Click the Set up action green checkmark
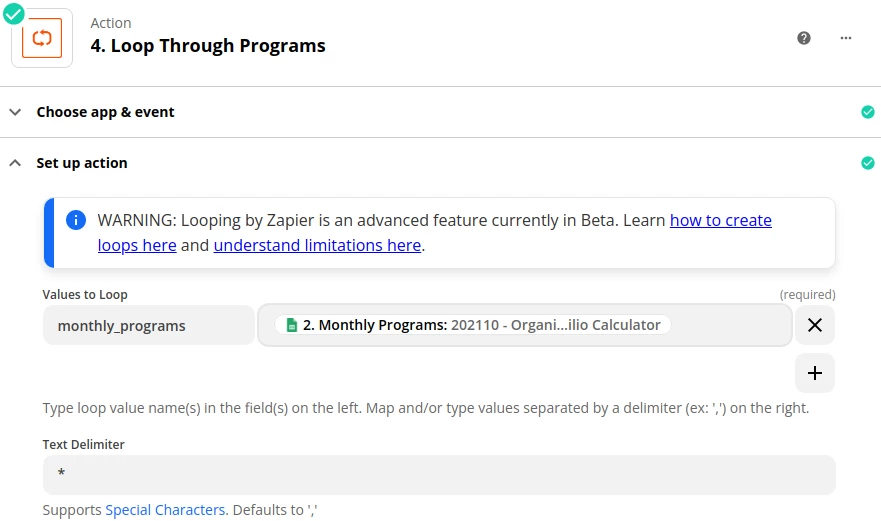The width and height of the screenshot is (881, 521). [x=868, y=163]
